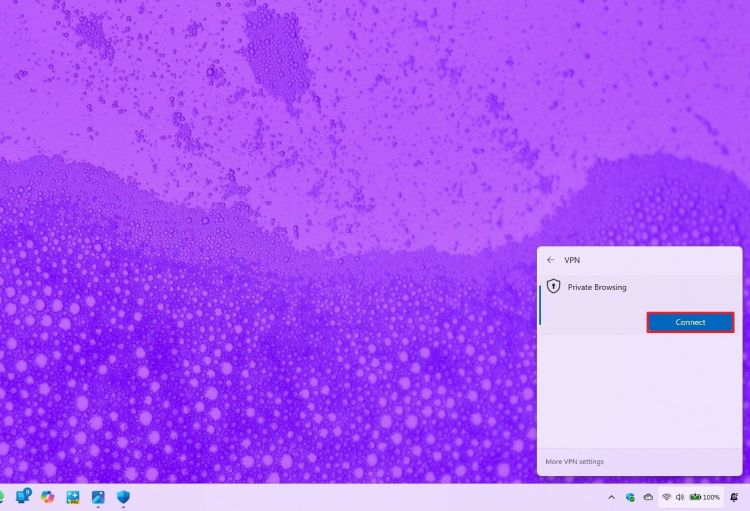Launch Copilot from the taskbar
The height and width of the screenshot is (511, 750).
pos(48,497)
